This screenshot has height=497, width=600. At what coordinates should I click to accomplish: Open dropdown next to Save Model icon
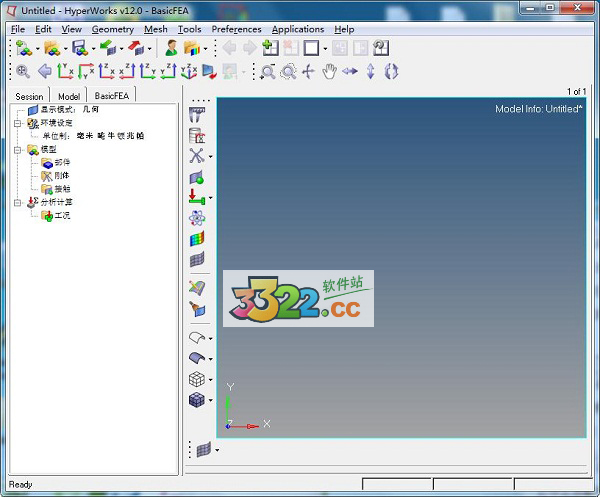point(93,49)
